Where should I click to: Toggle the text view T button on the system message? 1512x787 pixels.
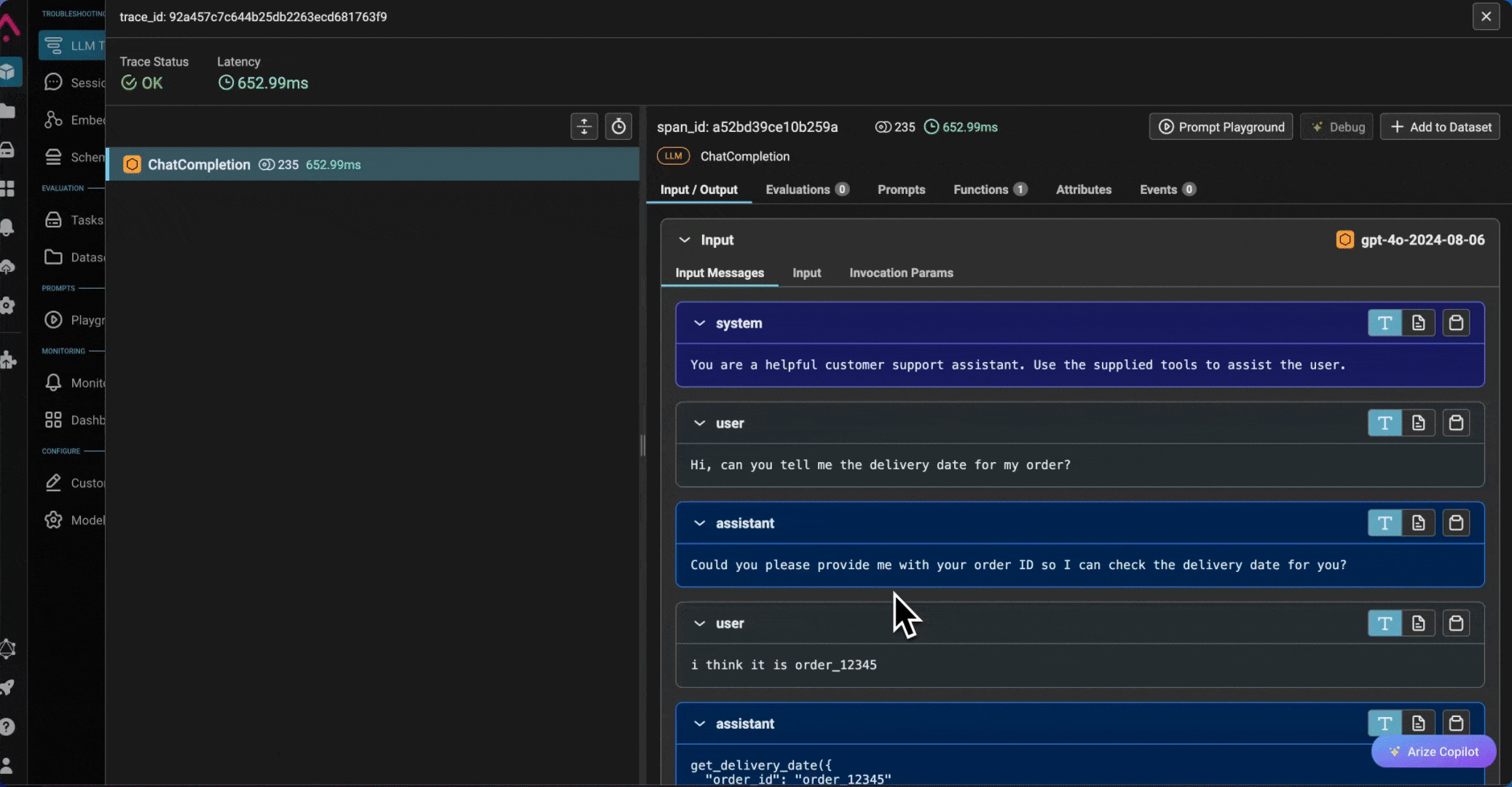1384,323
